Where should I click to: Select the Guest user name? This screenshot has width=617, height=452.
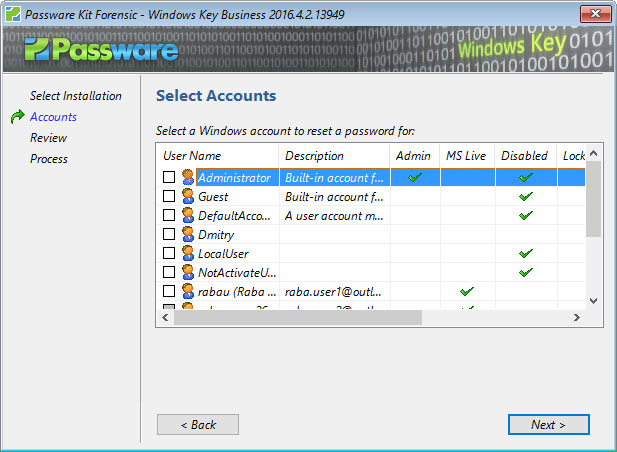(x=213, y=197)
